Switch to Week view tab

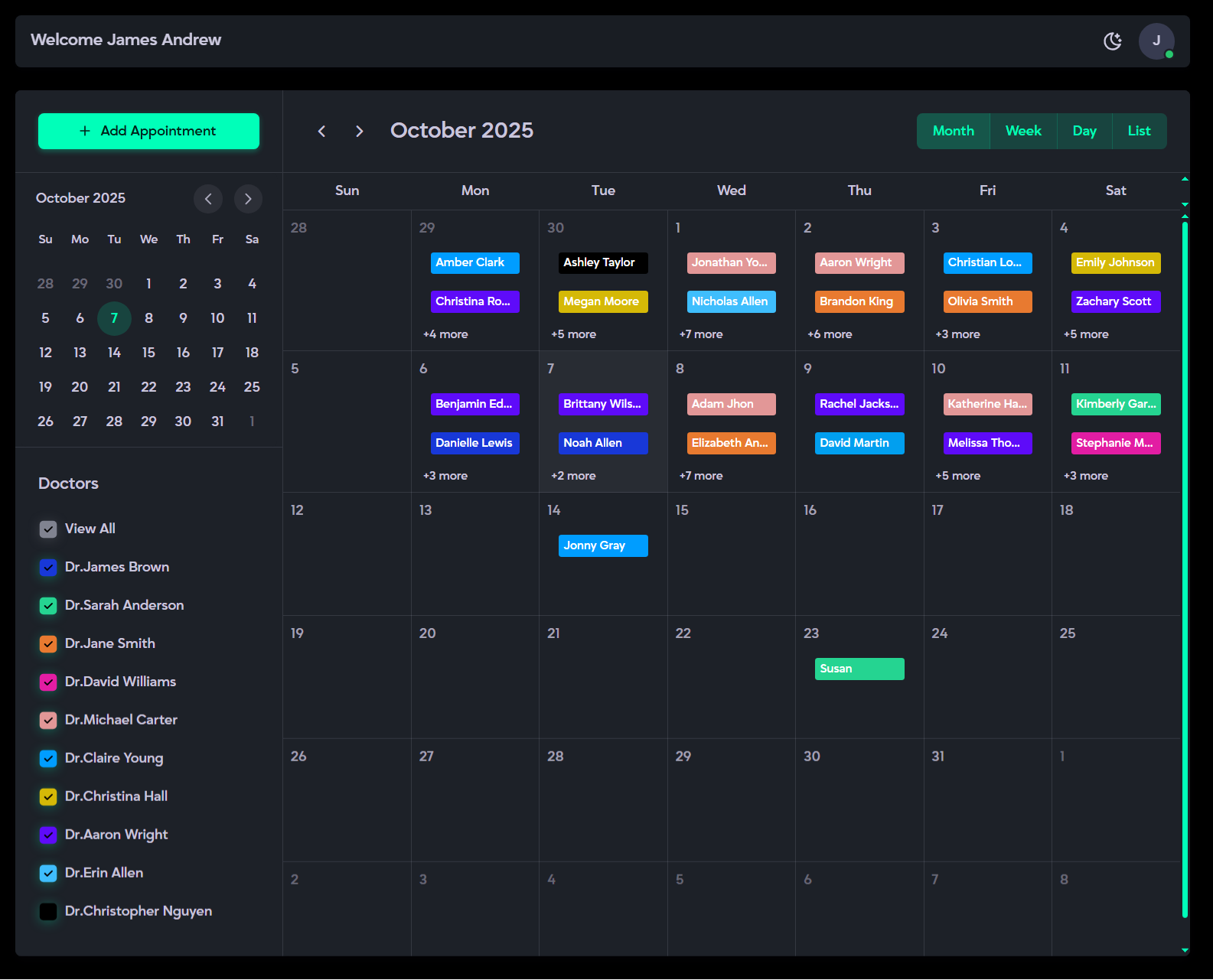[1023, 131]
